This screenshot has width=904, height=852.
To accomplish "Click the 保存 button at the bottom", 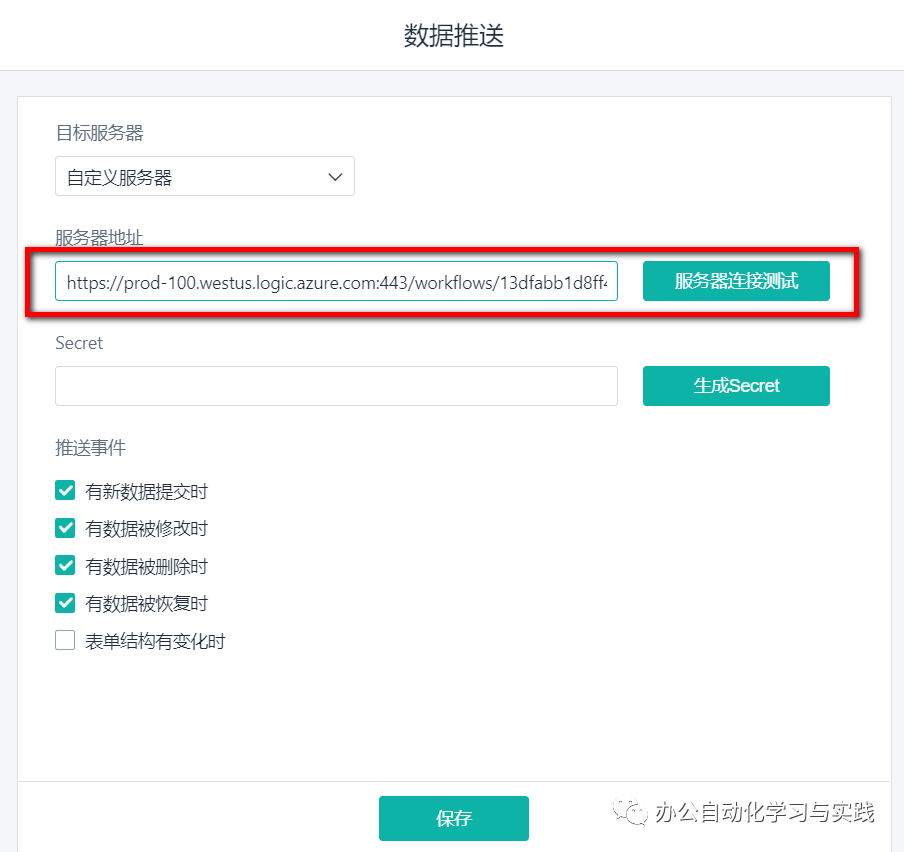I will 453,817.
